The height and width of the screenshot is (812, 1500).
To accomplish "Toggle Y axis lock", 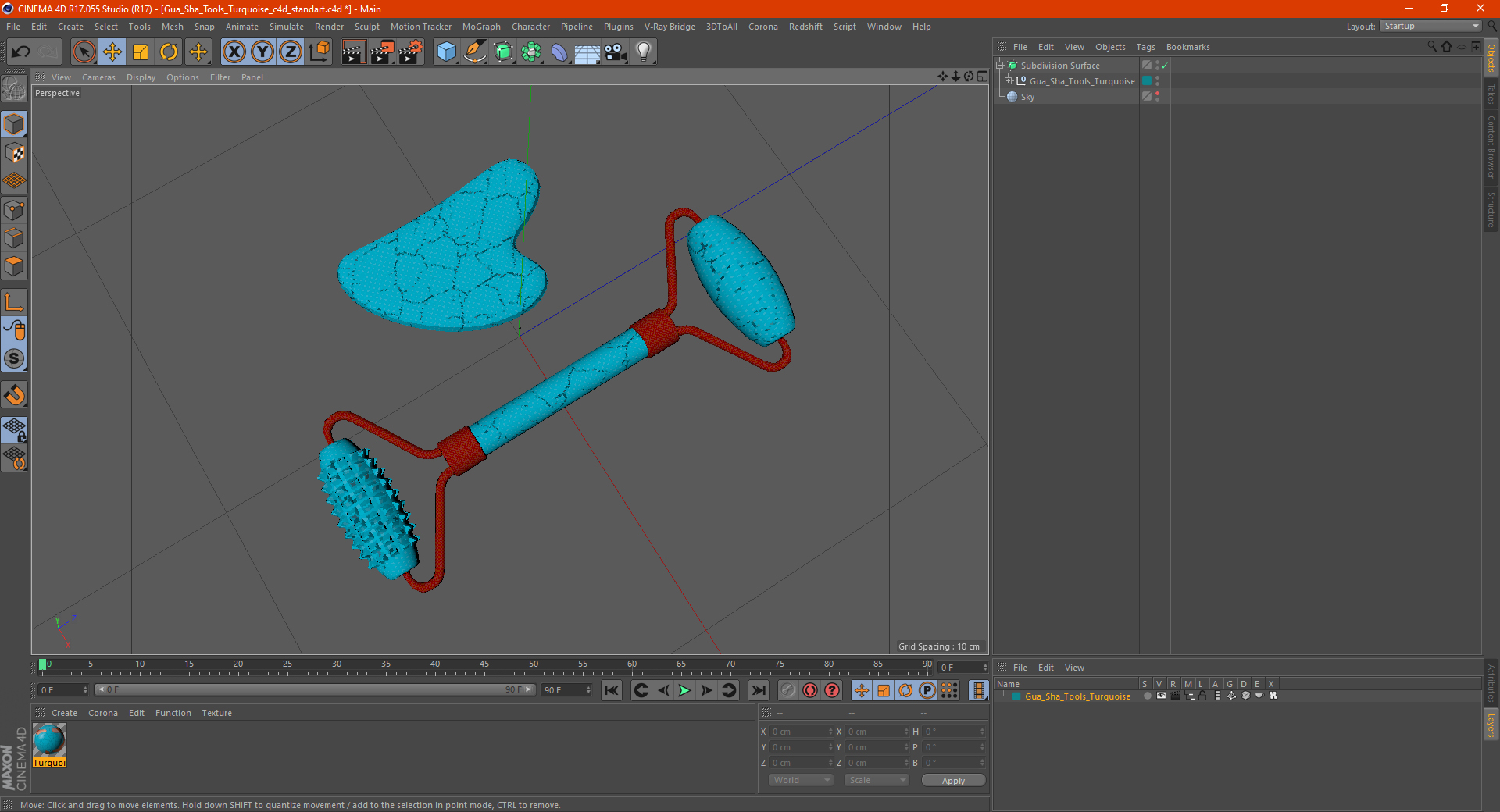I will 262,52.
